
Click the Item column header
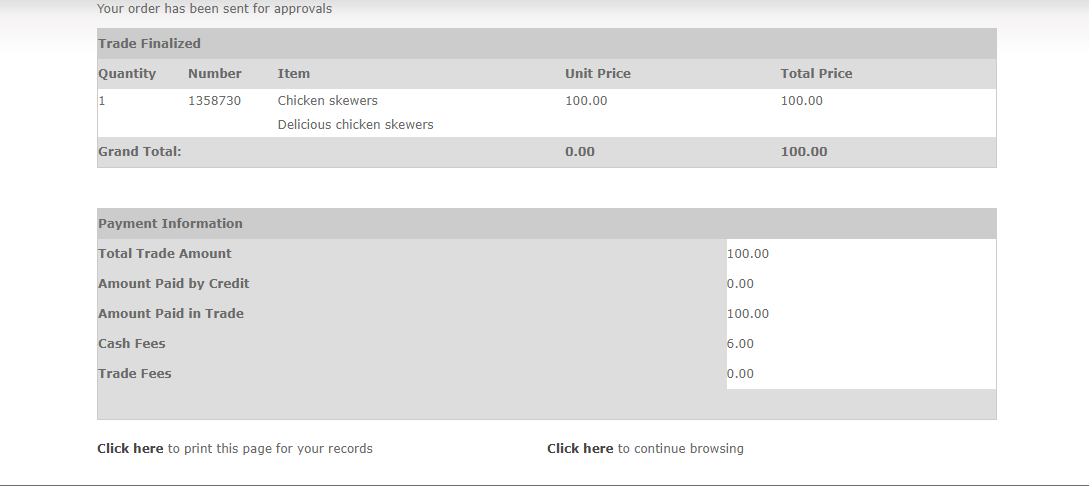[293, 74]
